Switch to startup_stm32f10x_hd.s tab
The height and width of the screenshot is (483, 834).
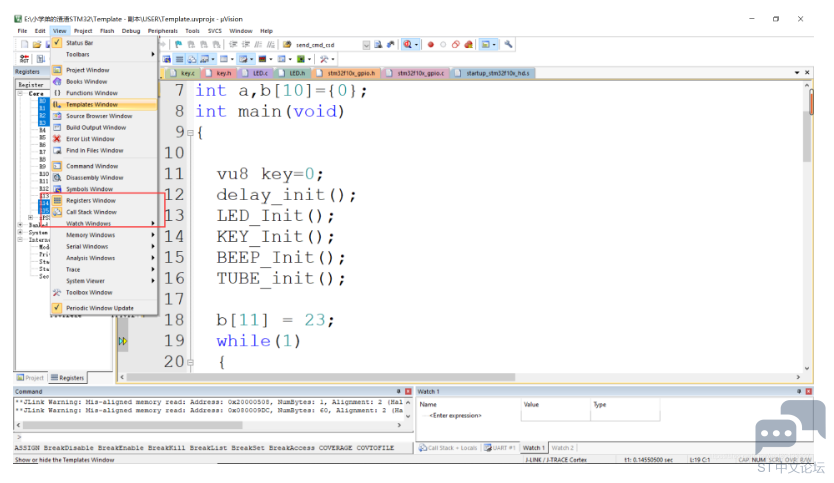[x=493, y=73]
